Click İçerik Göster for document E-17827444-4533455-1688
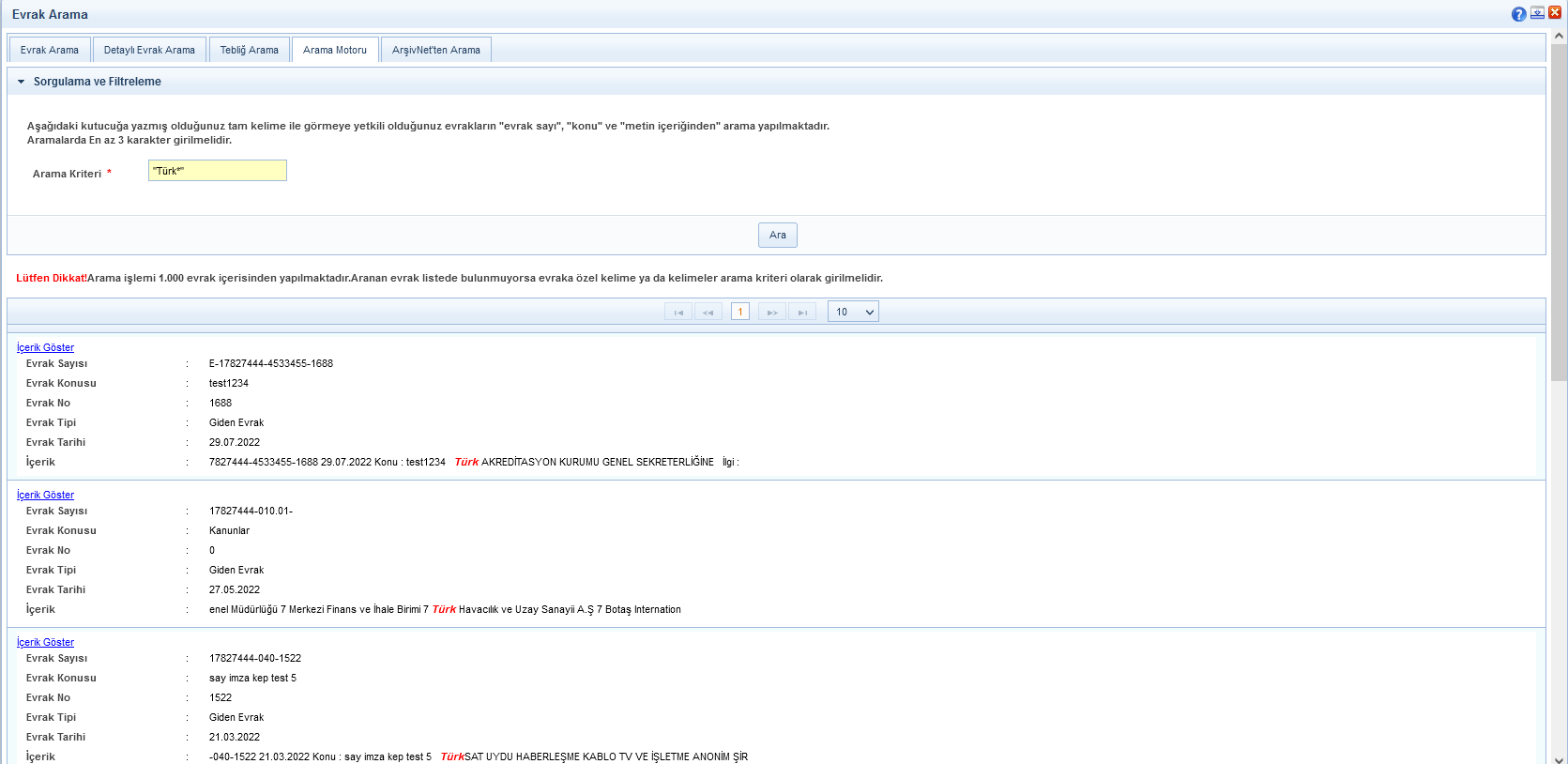This screenshot has height=764, width=1568. (45, 347)
